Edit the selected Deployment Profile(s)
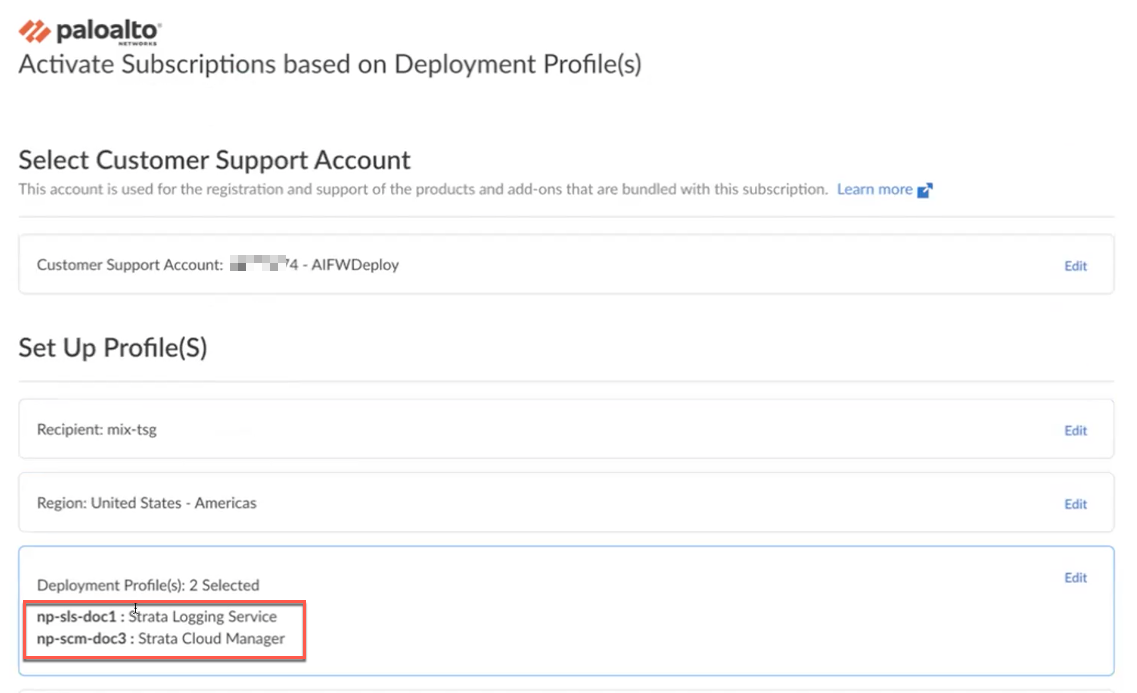Screen dimensions: 1137x693 pyautogui.click(x=1075, y=577)
